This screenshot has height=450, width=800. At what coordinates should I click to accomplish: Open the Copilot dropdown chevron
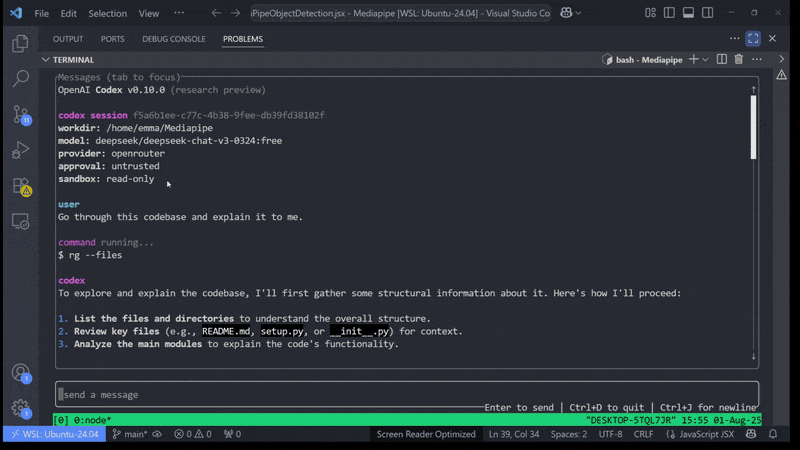[578, 13]
